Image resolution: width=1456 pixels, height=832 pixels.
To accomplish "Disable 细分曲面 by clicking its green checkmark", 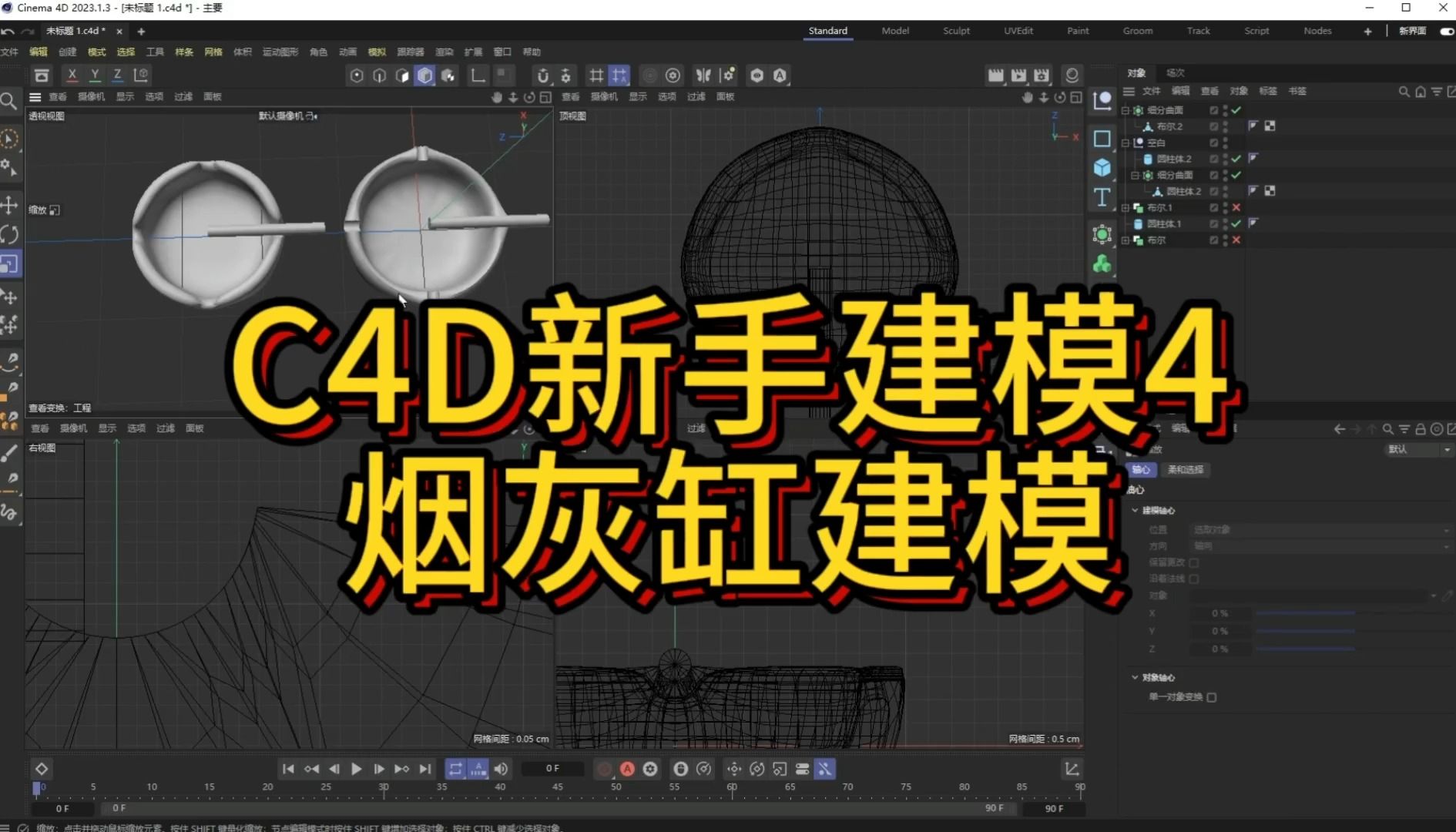I will [1236, 109].
